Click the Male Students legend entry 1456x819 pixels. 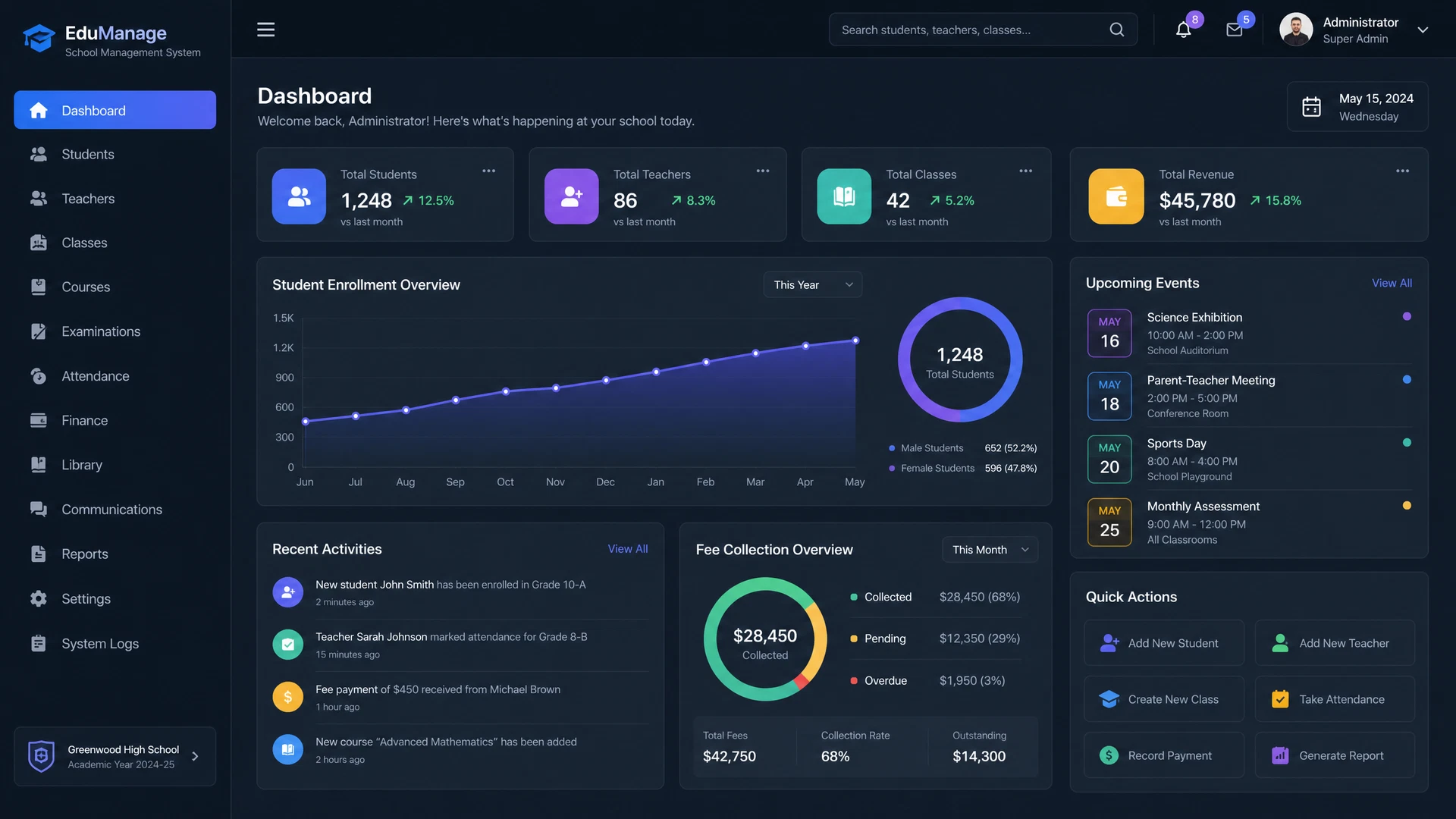point(963,448)
